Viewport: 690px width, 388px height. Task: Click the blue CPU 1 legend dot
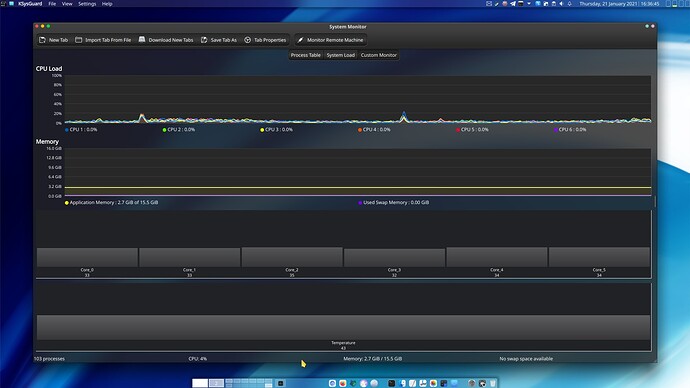click(x=67, y=130)
